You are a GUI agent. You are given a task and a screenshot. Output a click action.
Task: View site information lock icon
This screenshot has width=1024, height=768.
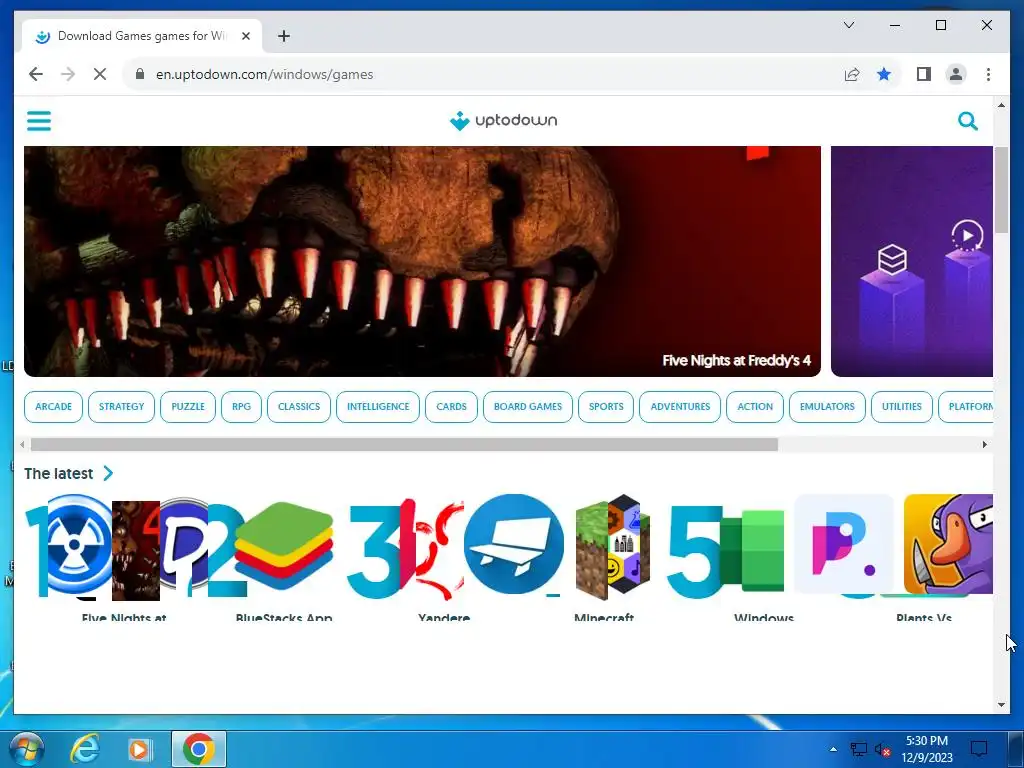click(139, 74)
